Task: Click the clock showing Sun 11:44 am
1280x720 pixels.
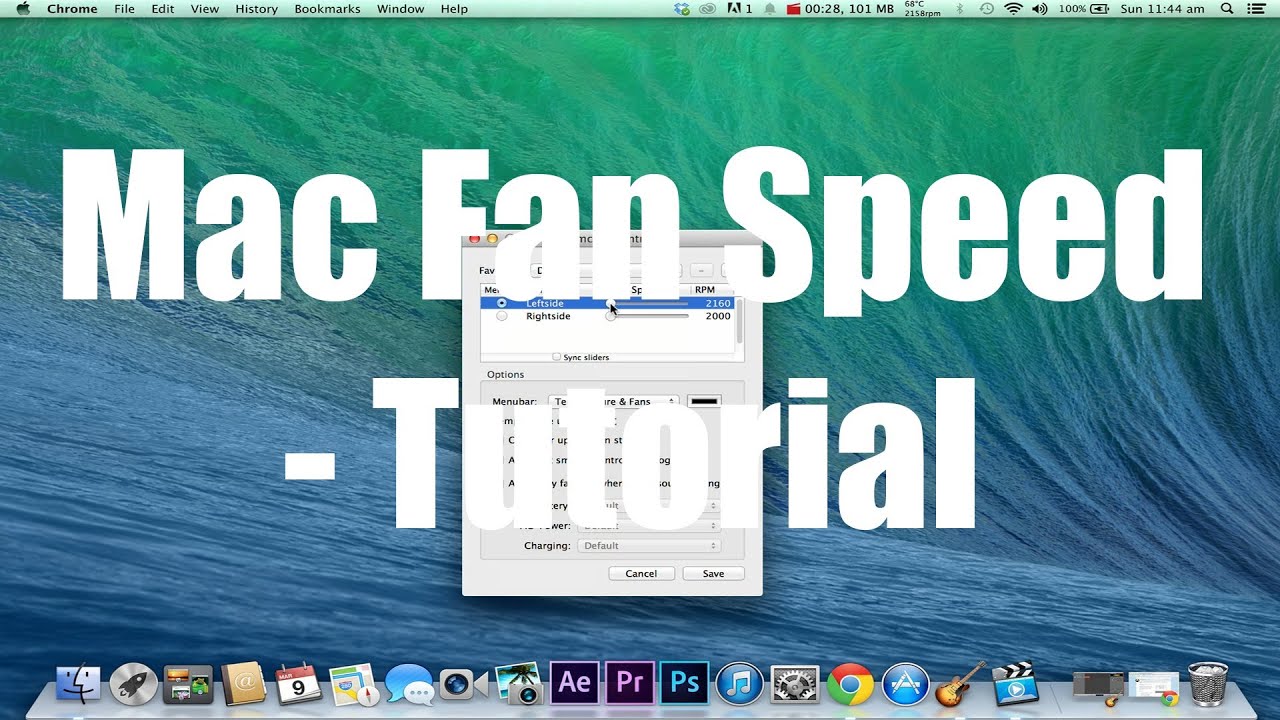Action: click(1162, 9)
